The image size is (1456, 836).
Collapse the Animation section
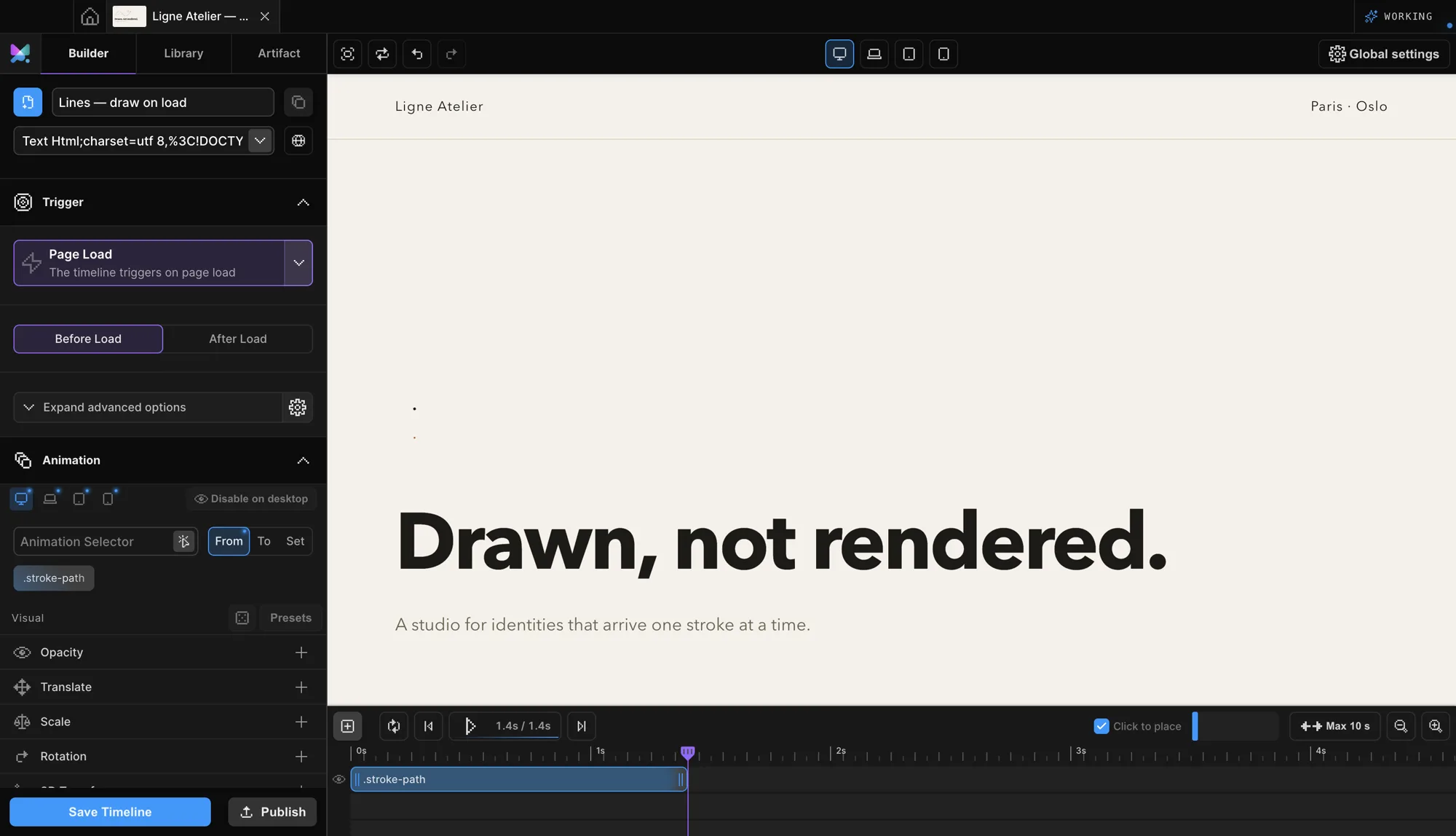point(303,460)
